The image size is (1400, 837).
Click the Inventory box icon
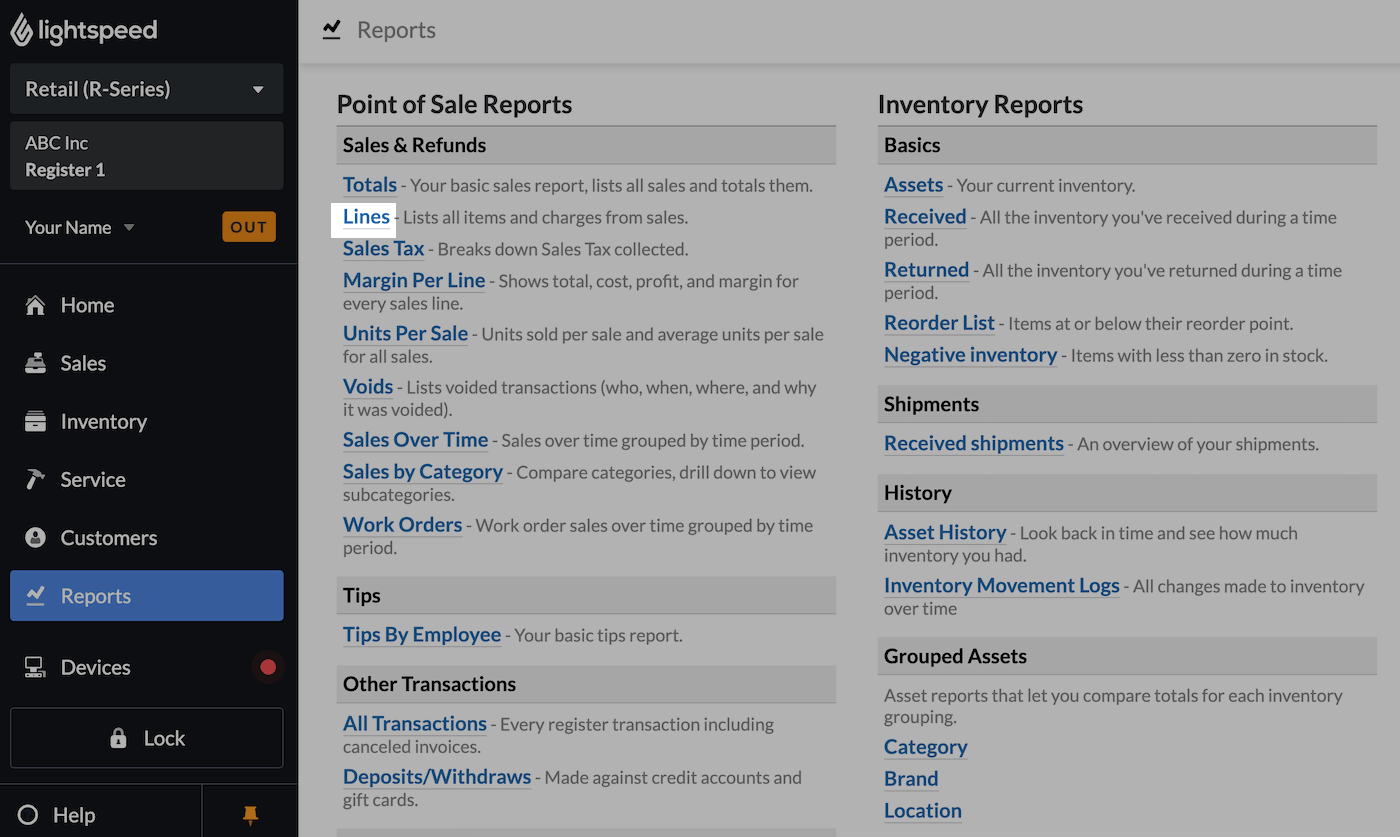click(35, 421)
